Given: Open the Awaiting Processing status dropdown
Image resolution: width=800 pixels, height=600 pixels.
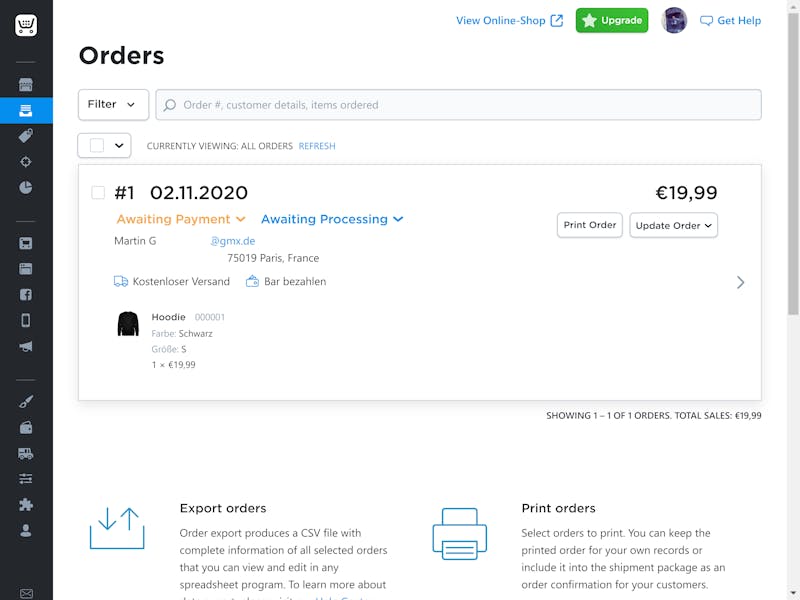Looking at the screenshot, I should 332,219.
